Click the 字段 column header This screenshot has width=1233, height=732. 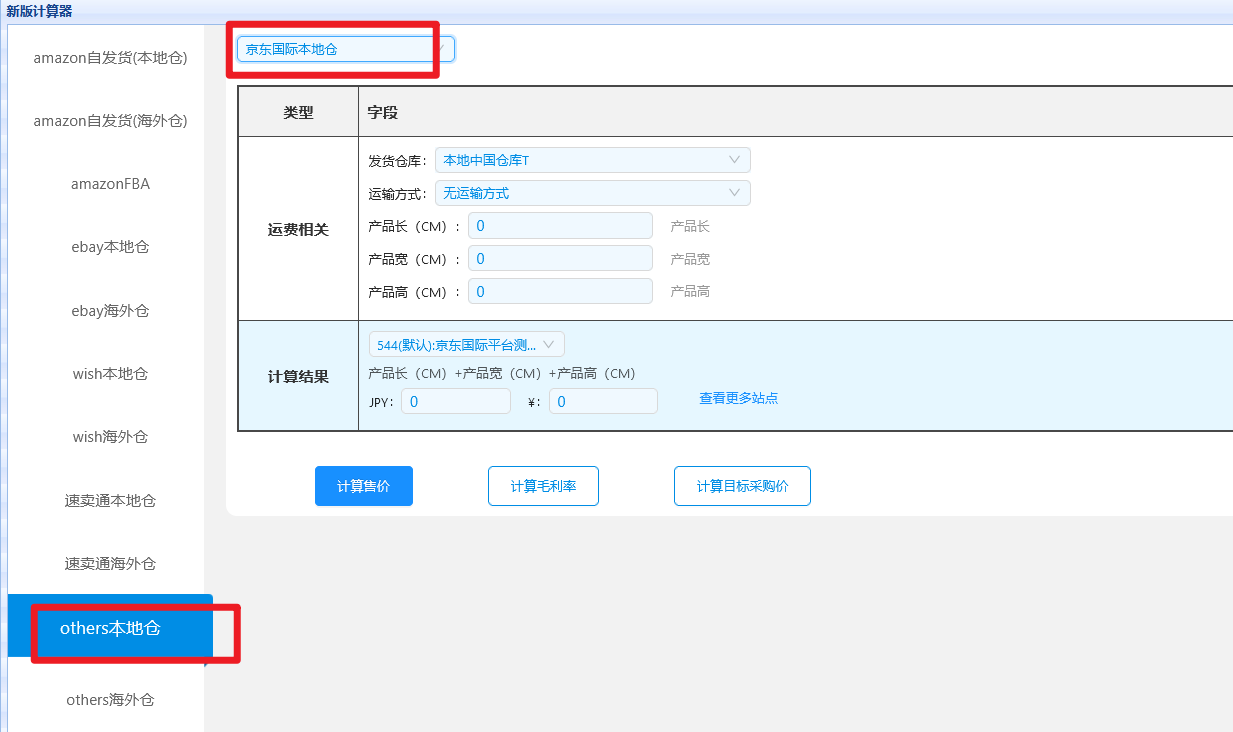coord(382,113)
